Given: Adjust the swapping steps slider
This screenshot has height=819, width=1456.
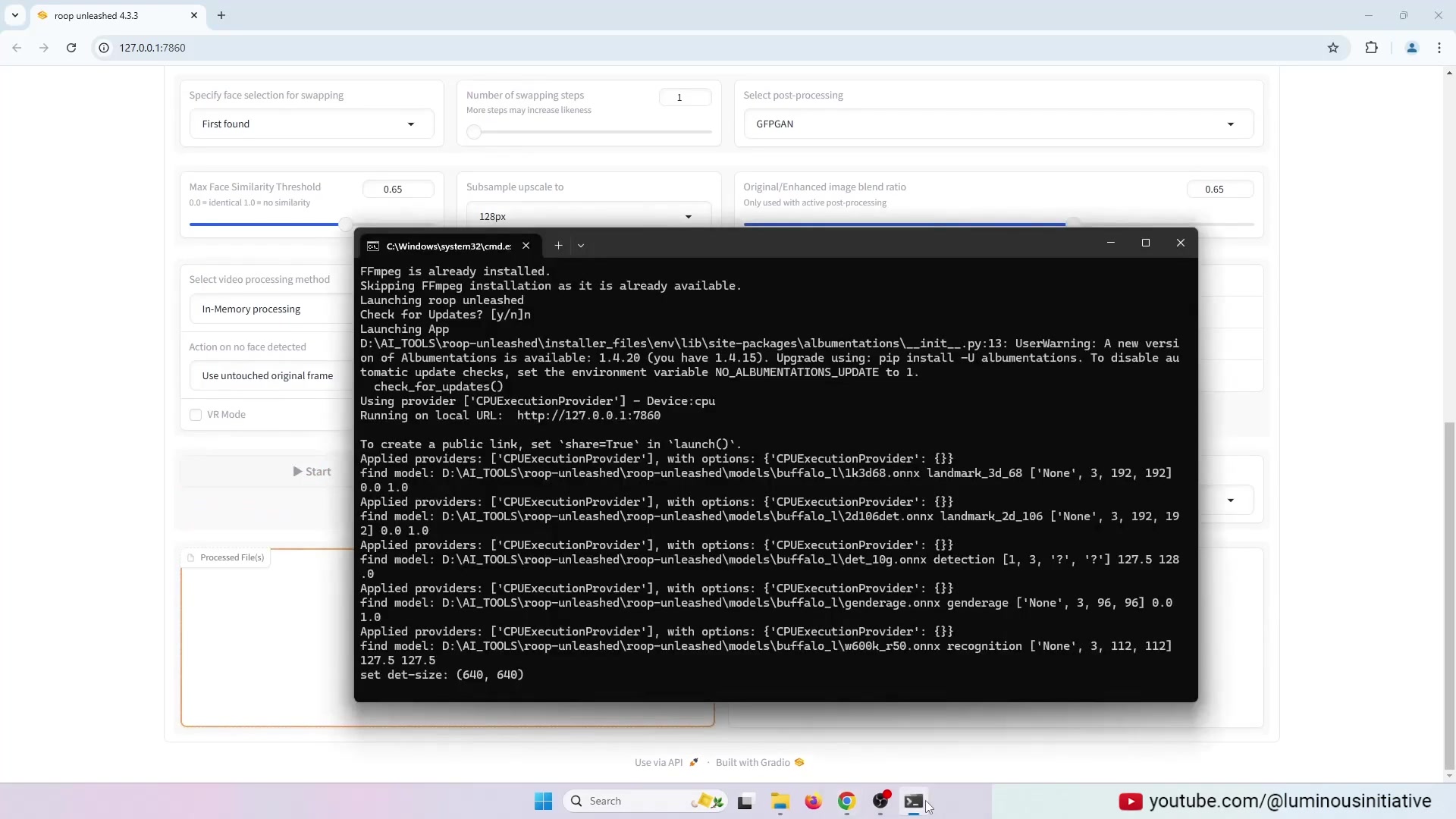Looking at the screenshot, I should (x=474, y=133).
